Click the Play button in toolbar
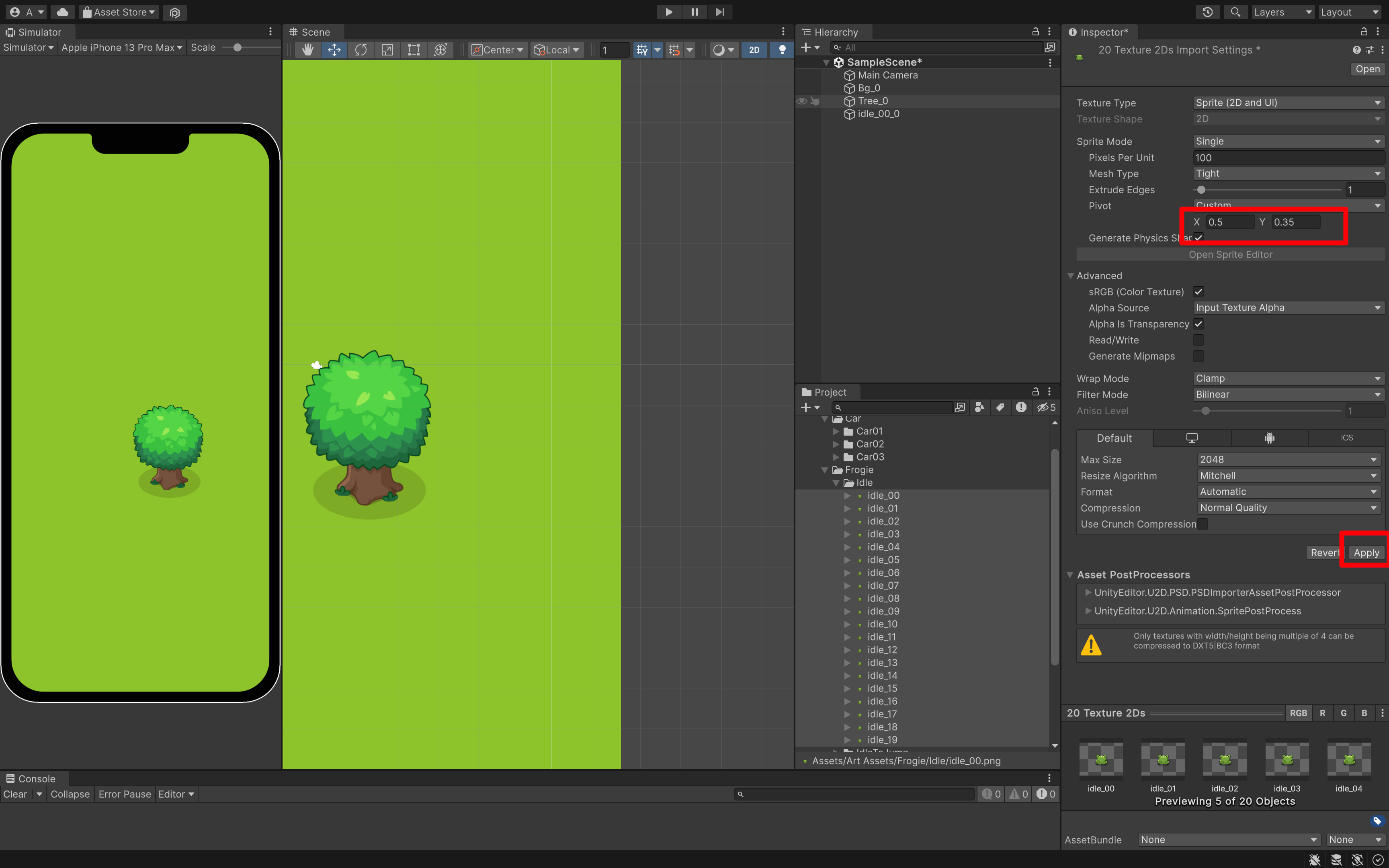 (669, 12)
